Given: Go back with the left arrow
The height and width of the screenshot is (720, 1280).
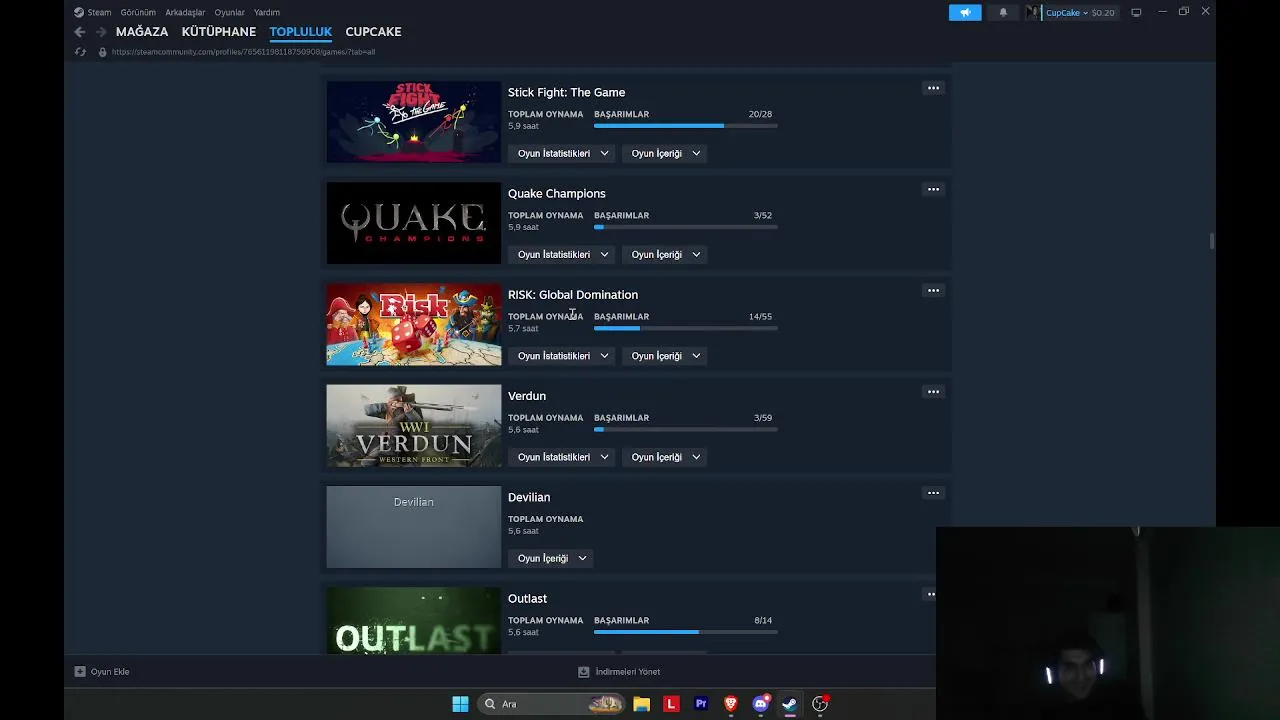Looking at the screenshot, I should (80, 32).
